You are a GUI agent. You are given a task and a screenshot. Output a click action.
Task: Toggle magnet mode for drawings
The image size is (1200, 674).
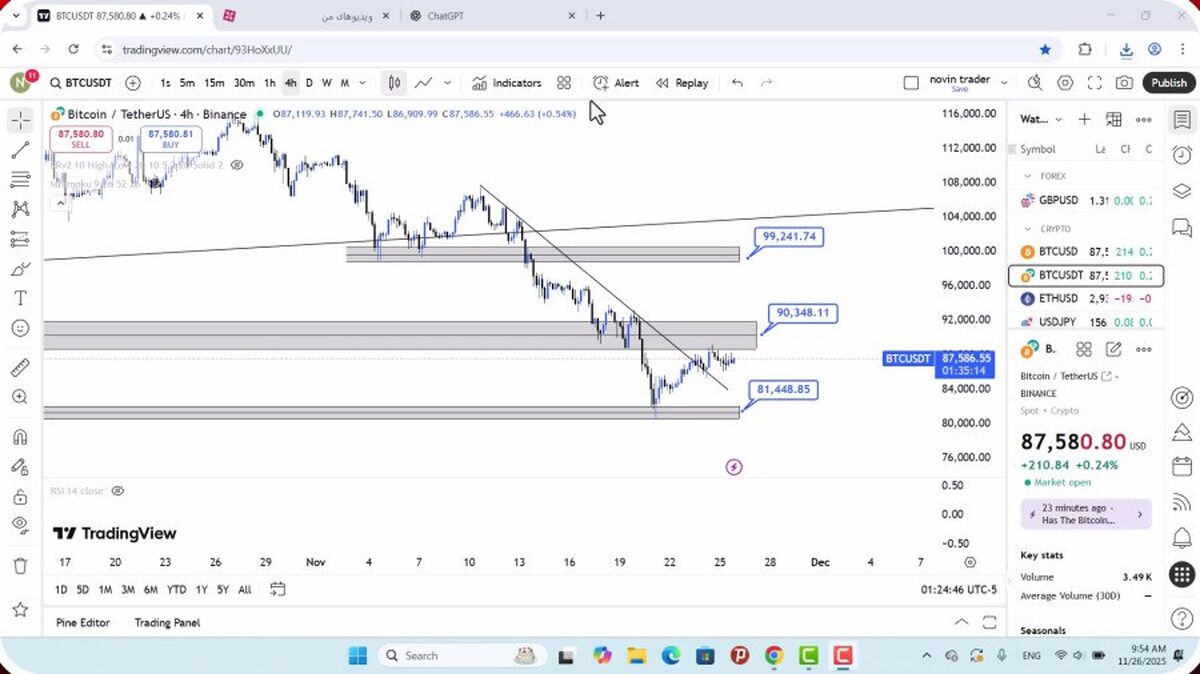20,437
